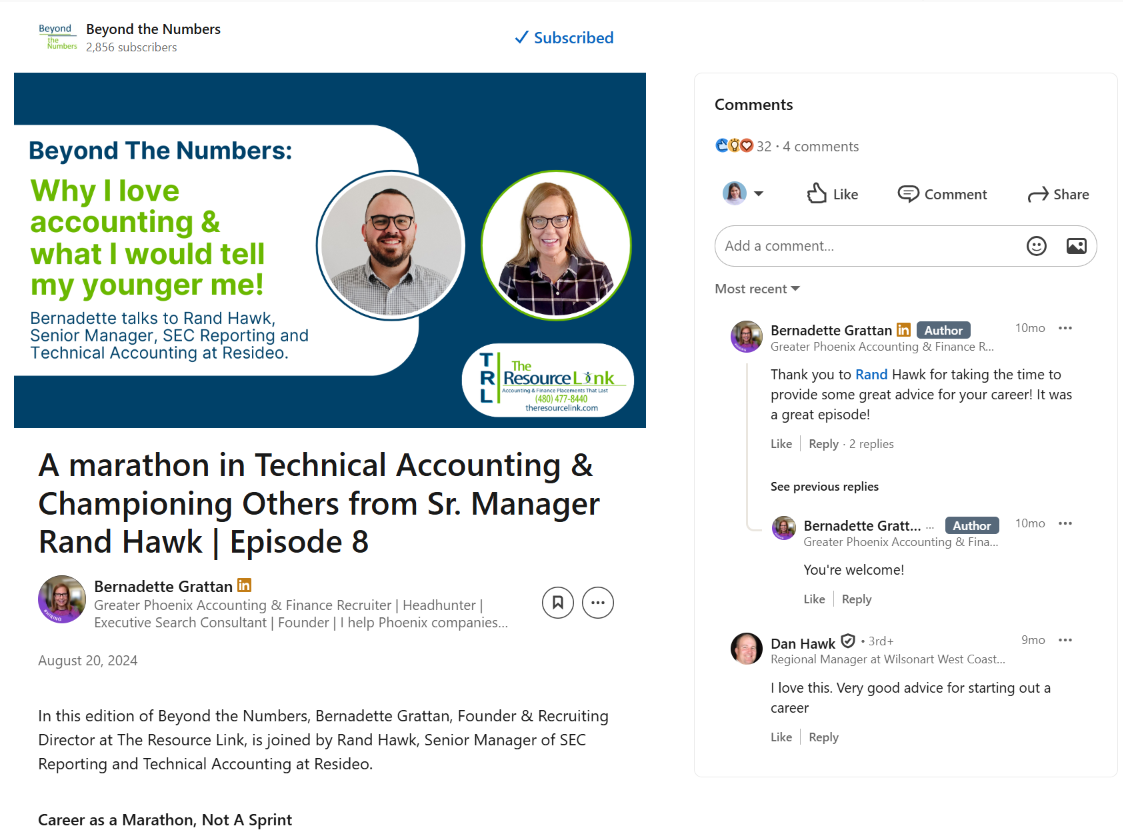Screen dimensions: 1123x834
Task: Open options menu on Dan Hawk's comment
Action: [1065, 641]
